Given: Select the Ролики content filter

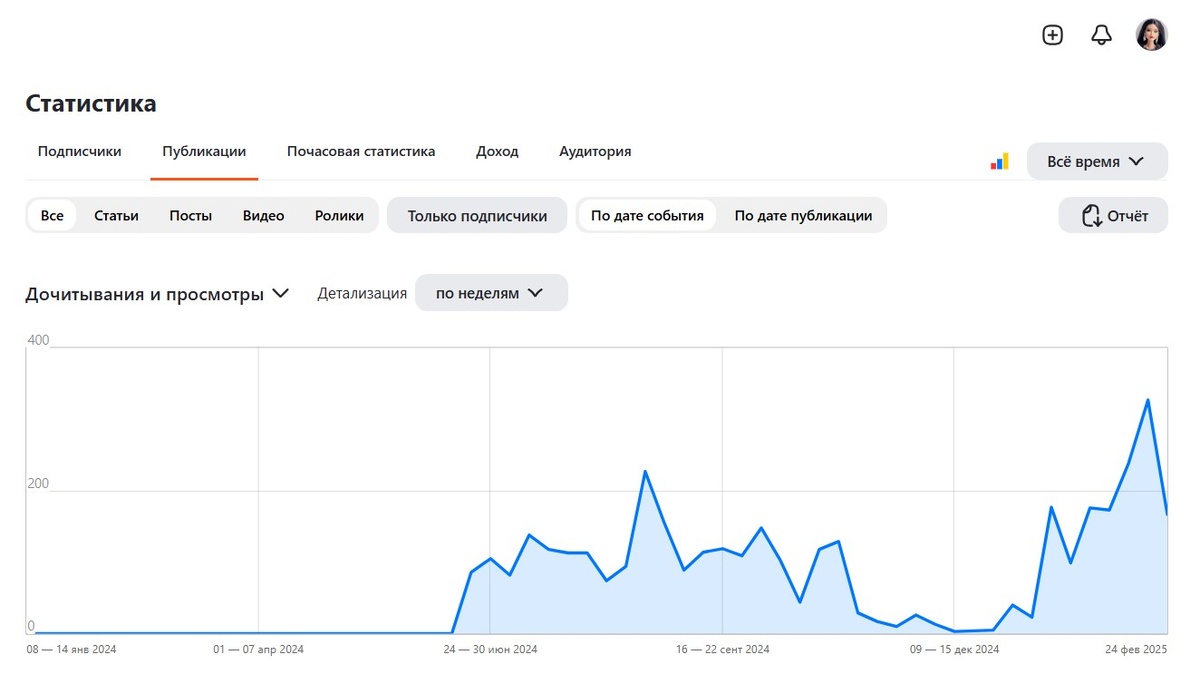Looking at the screenshot, I should pyautogui.click(x=339, y=215).
